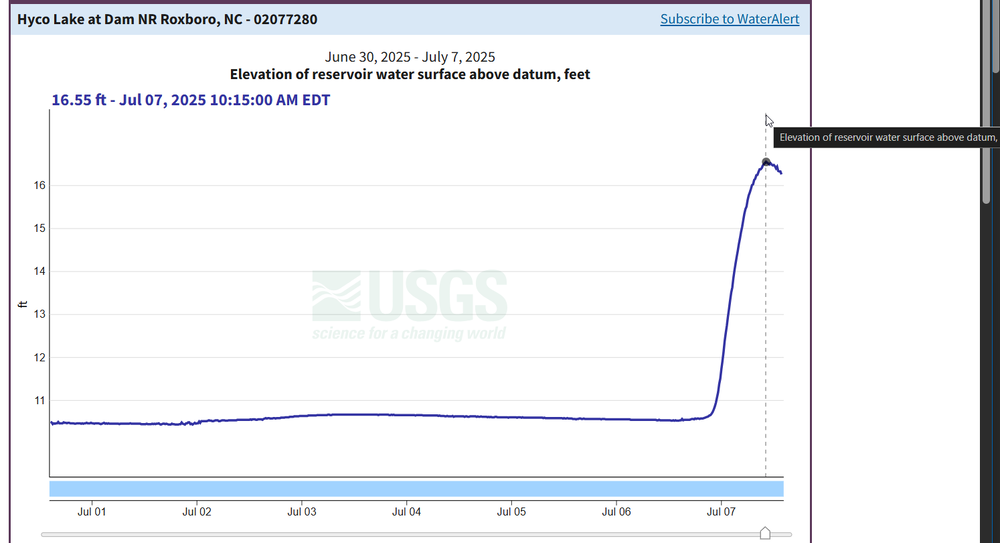Image resolution: width=1000 pixels, height=543 pixels.
Task: Click the 16.55 ft current reading text
Action: point(190,100)
